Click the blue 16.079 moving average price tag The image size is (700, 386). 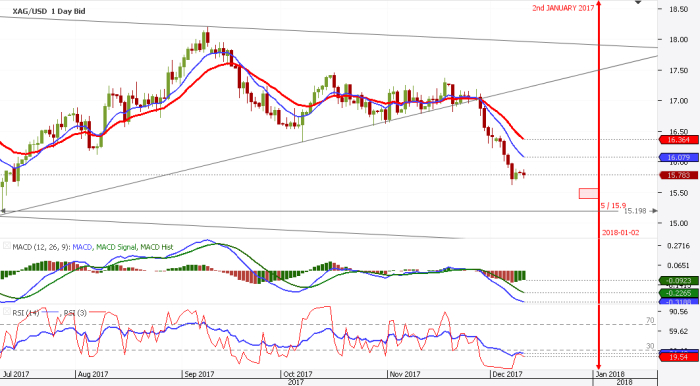[679, 158]
